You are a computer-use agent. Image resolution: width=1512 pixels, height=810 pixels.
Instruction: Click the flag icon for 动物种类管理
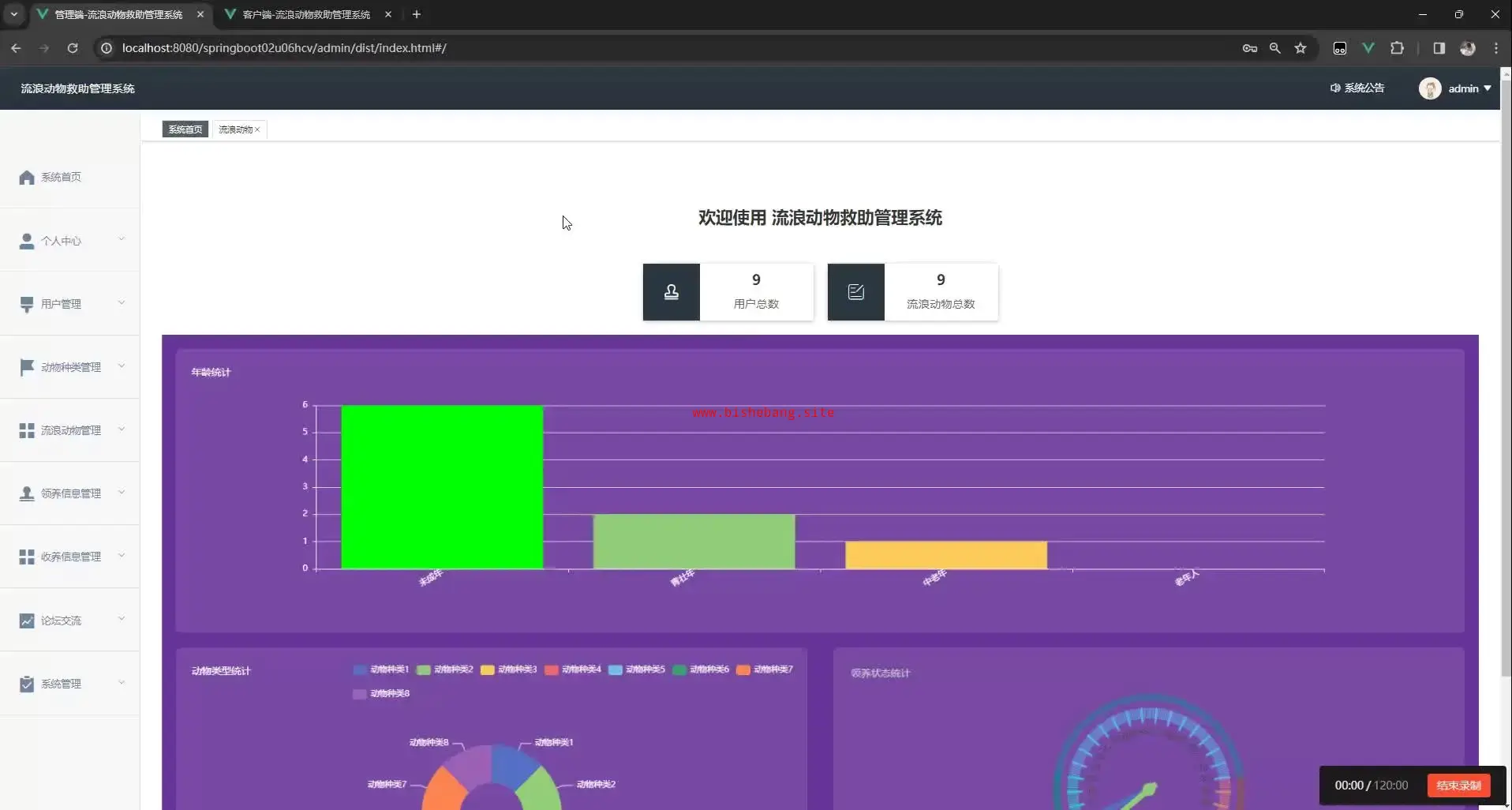click(27, 367)
